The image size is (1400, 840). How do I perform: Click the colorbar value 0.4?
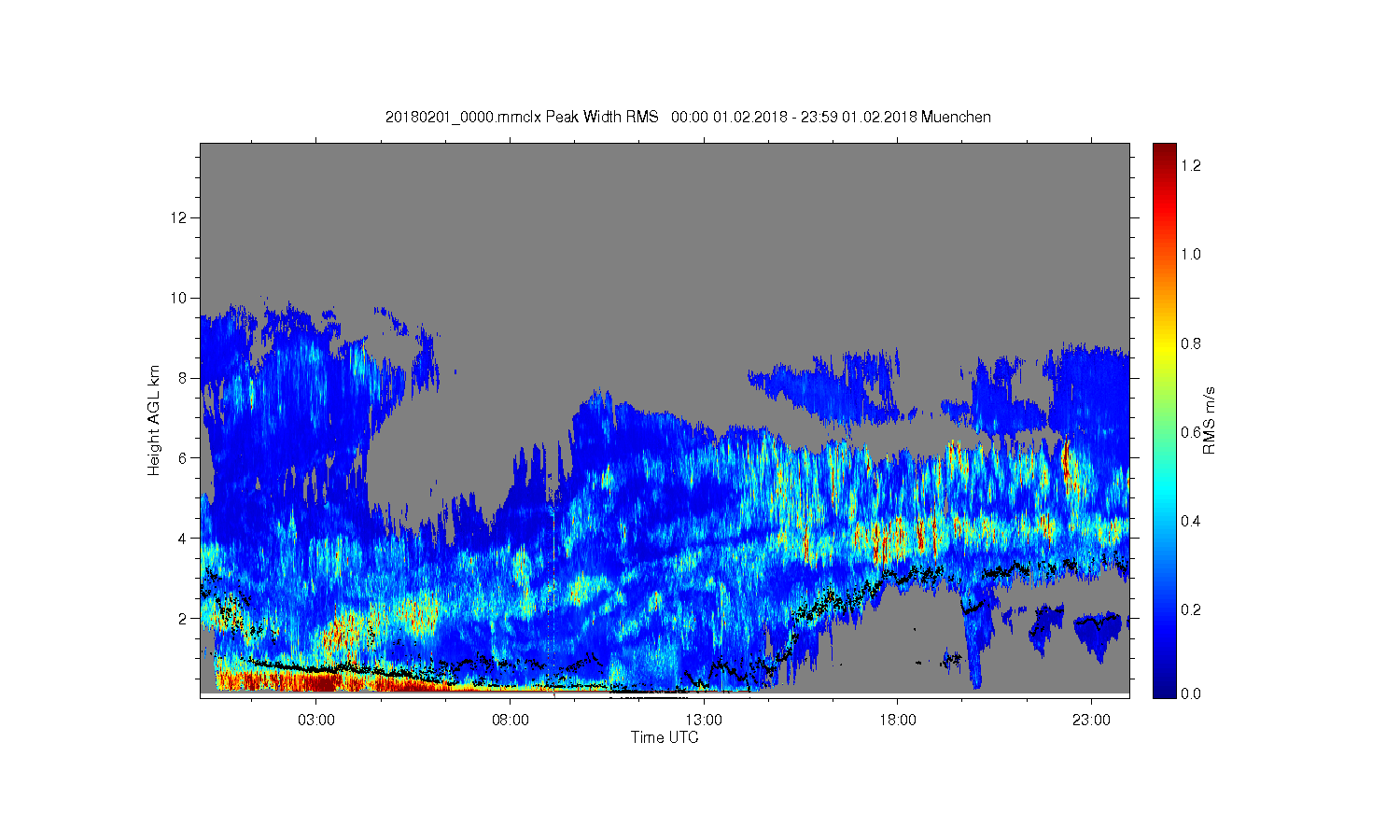(x=1190, y=521)
